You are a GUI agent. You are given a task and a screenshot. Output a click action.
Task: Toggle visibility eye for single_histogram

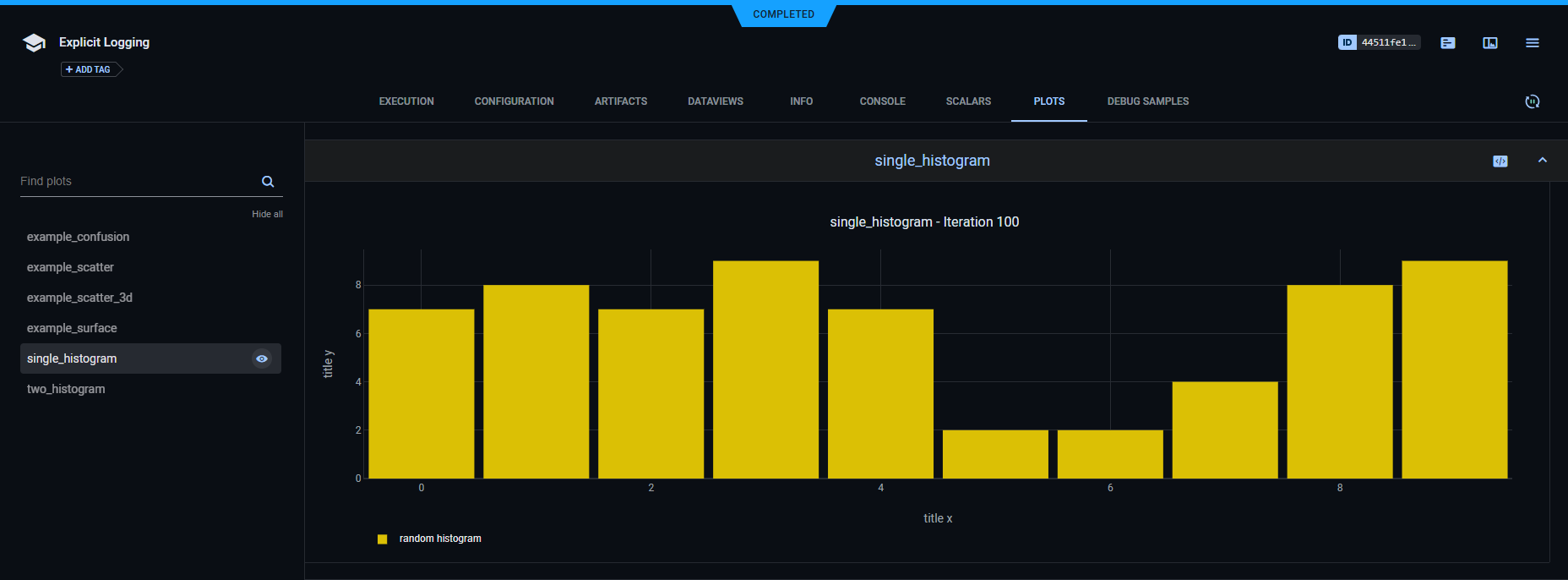(262, 358)
